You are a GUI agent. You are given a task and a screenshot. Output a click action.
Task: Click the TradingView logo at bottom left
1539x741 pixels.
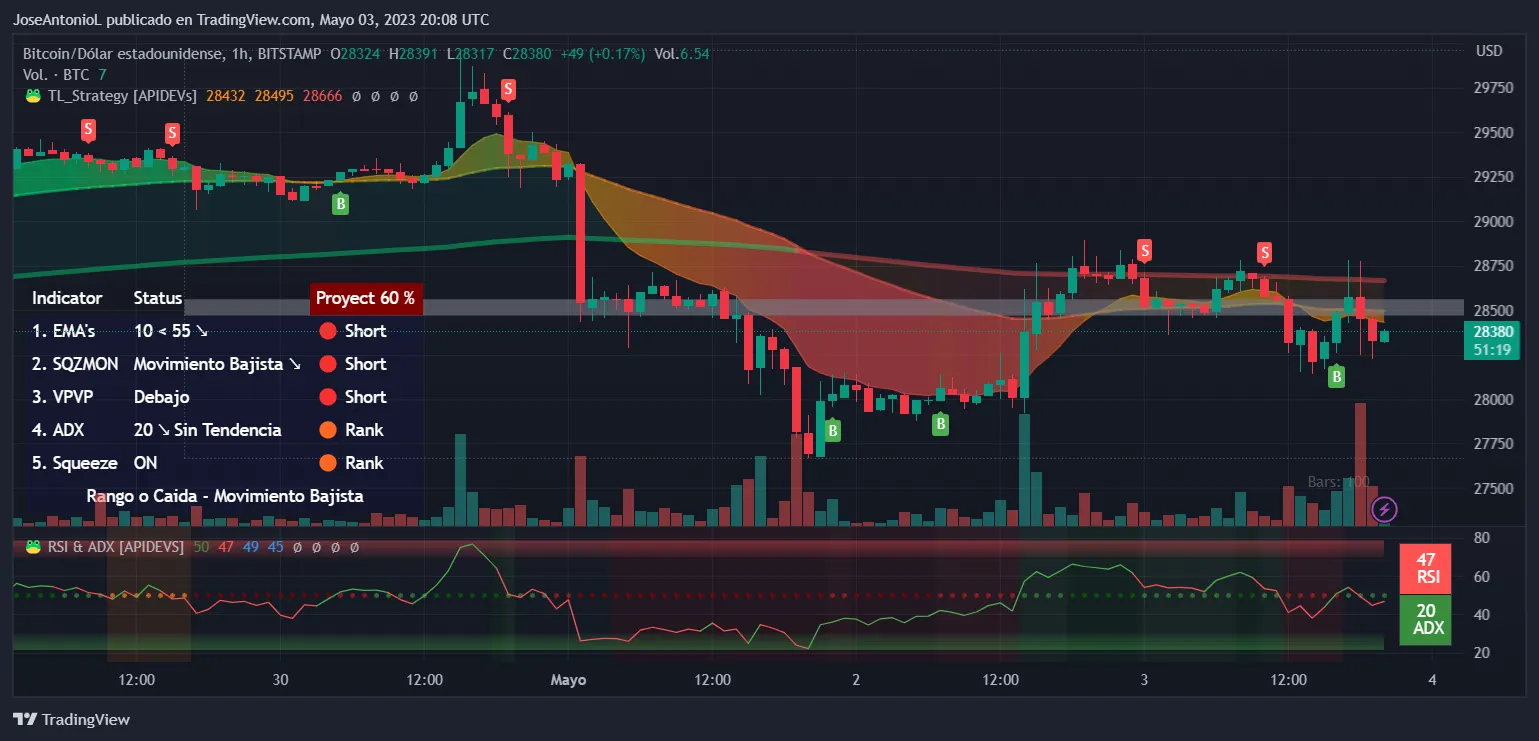pos(22,719)
